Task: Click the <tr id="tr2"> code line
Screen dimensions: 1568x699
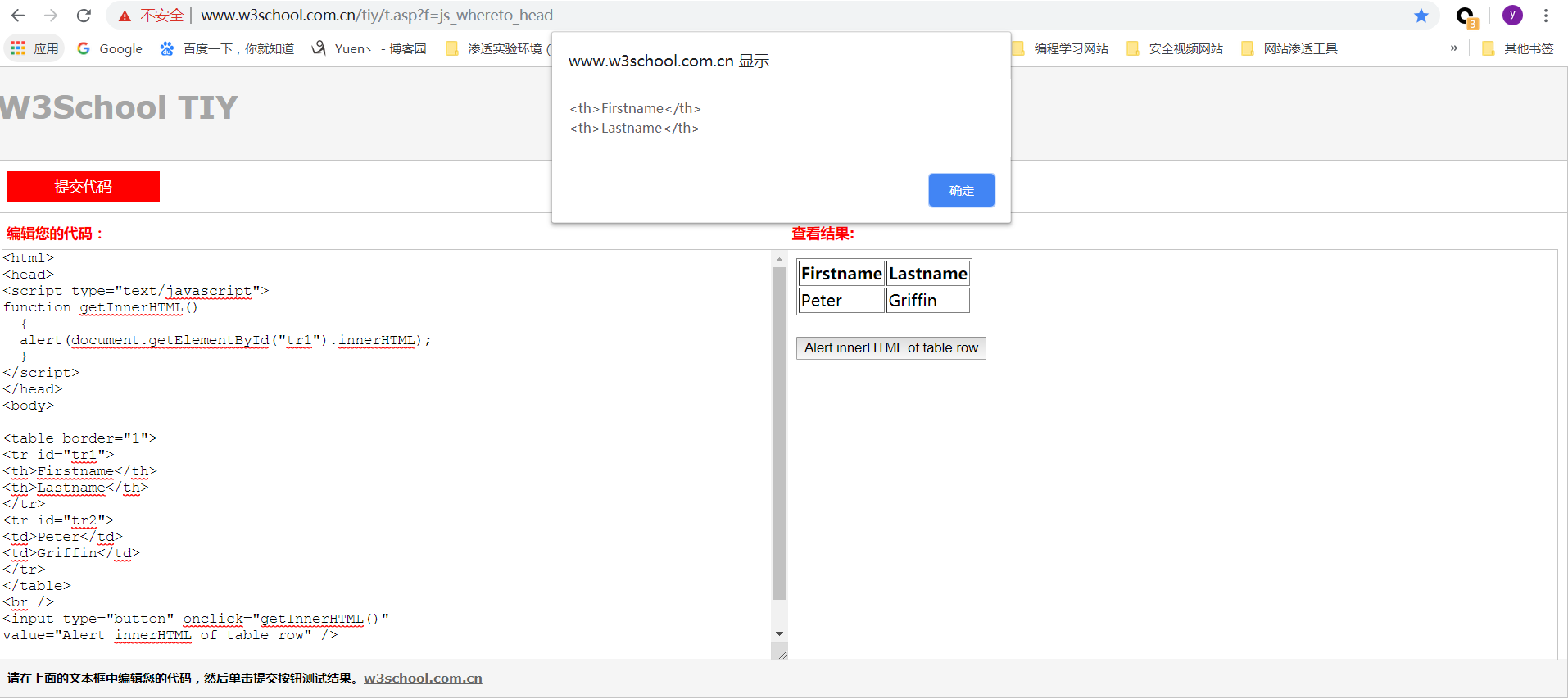Action: tap(59, 520)
